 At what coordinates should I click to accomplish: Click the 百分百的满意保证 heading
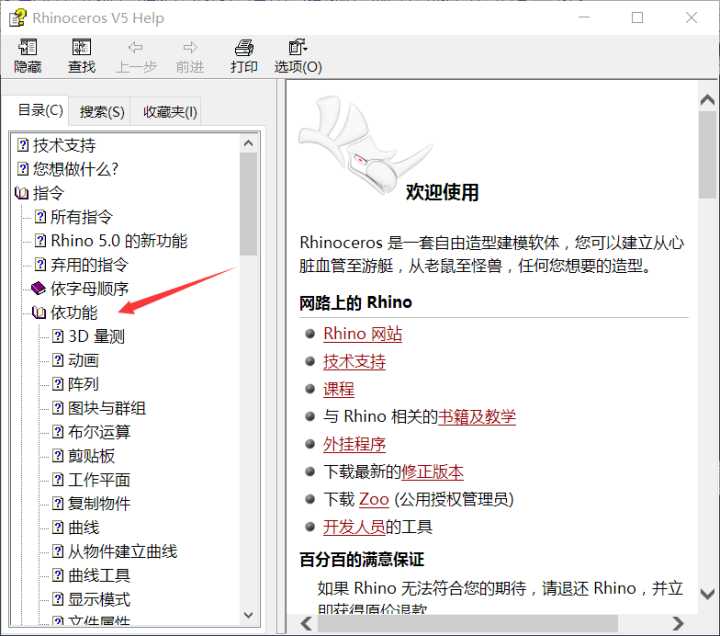(362, 559)
